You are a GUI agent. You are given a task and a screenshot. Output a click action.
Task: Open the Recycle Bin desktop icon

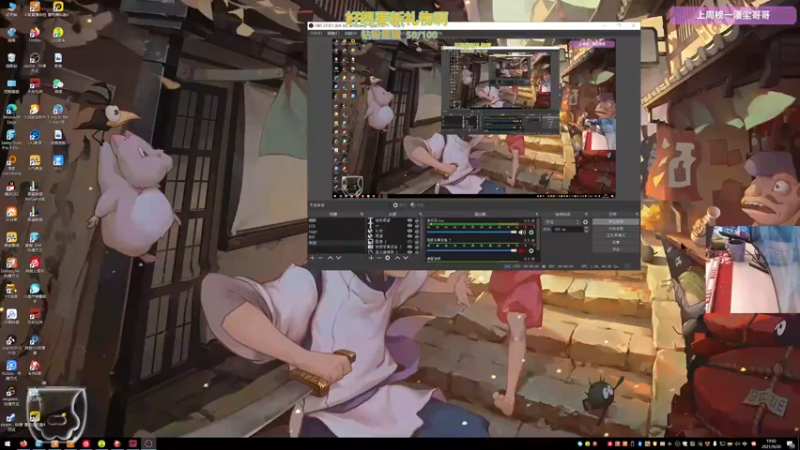[x=11, y=59]
